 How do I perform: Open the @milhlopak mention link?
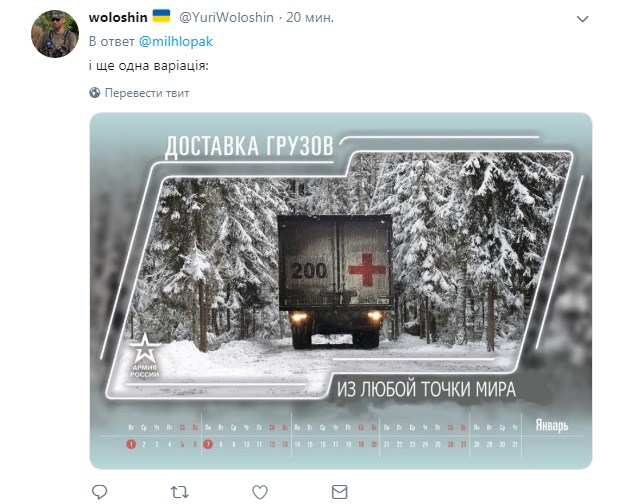click(x=176, y=42)
